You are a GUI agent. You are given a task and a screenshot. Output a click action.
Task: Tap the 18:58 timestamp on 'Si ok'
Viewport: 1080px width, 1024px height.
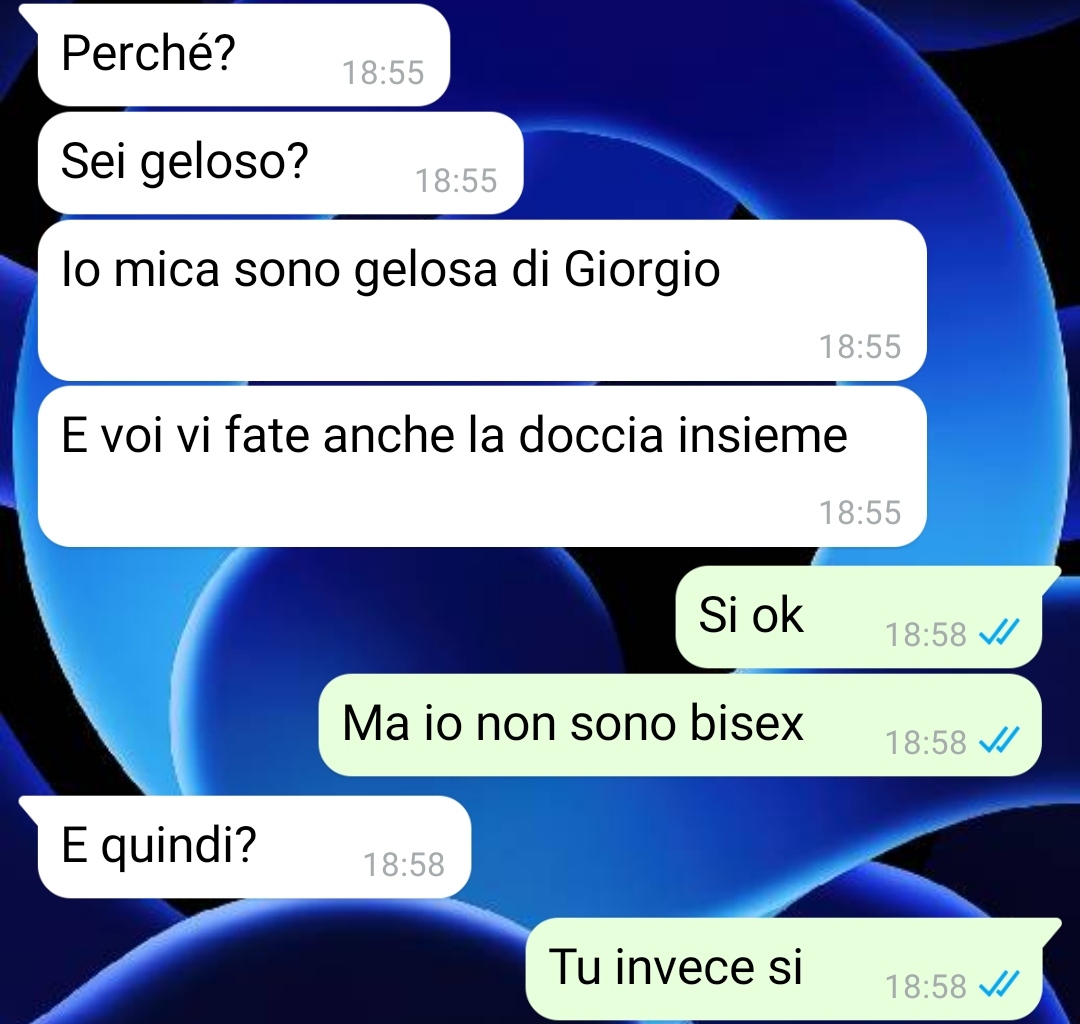926,635
